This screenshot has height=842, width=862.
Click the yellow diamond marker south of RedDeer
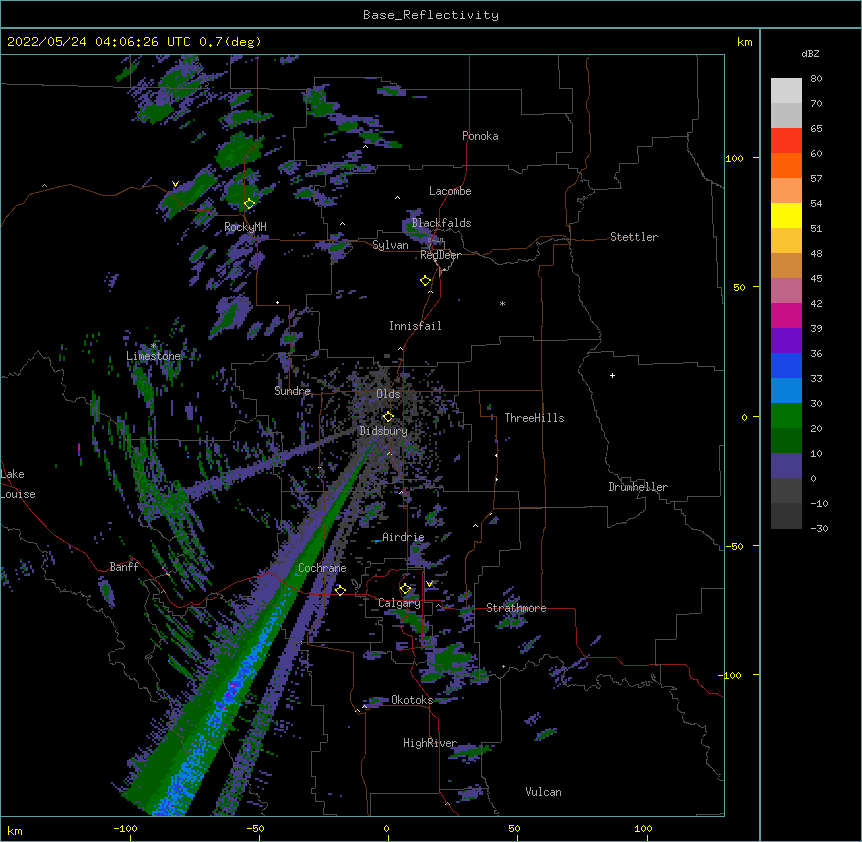click(x=426, y=281)
